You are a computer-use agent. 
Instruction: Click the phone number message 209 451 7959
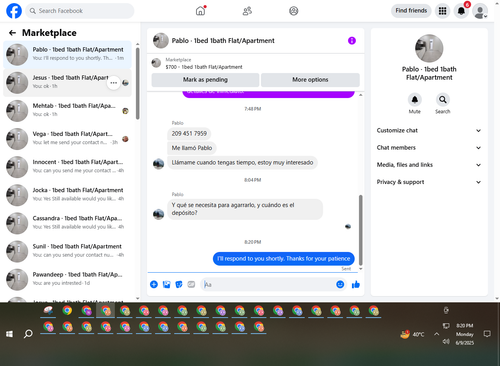pyautogui.click(x=189, y=134)
